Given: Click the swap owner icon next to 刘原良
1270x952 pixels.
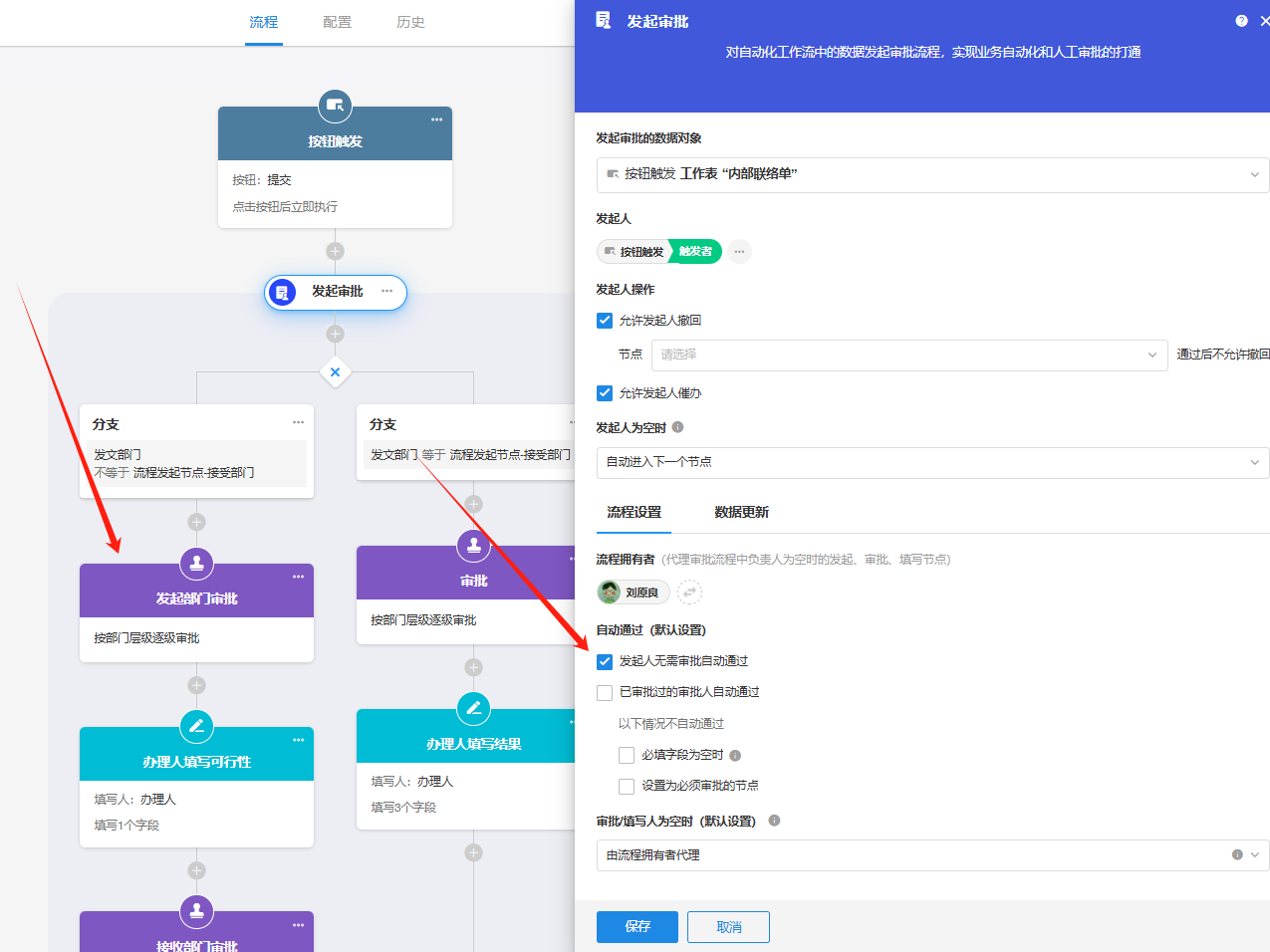Looking at the screenshot, I should [689, 593].
